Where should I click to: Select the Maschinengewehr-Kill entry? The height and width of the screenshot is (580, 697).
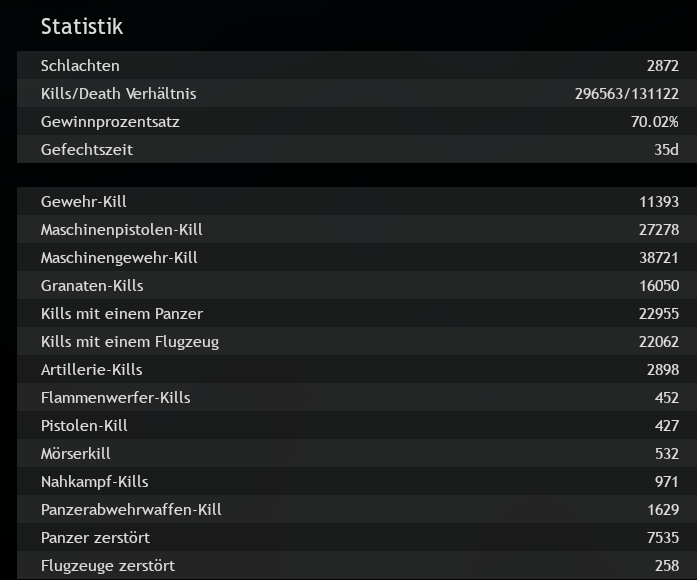357,257
